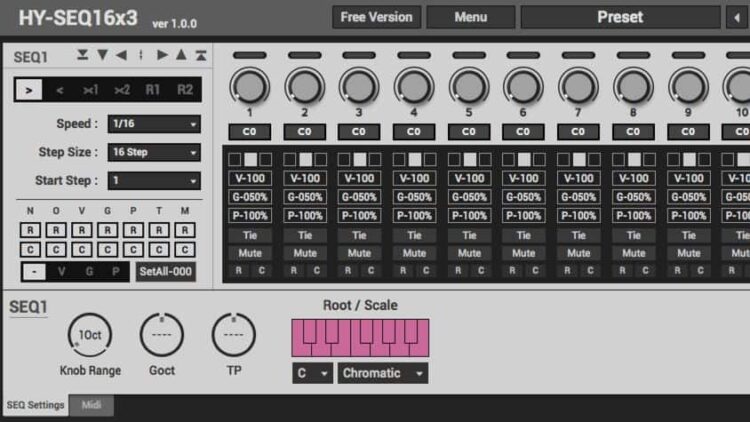Click the previous preset arrow beside Preset
Screen dimensions: 750x422
[x=737, y=17]
